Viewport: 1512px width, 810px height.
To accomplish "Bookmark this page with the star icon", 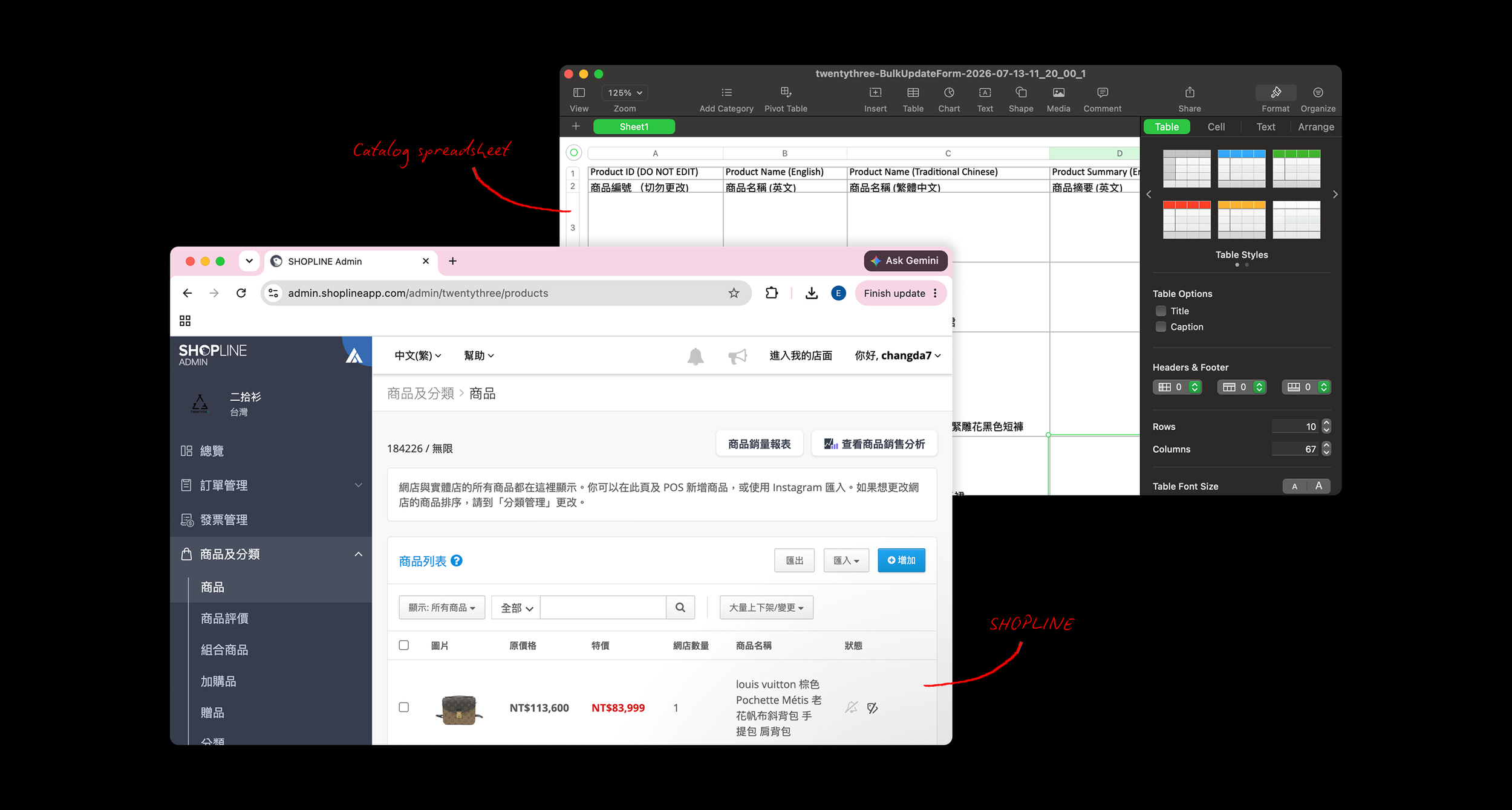I will point(734,293).
